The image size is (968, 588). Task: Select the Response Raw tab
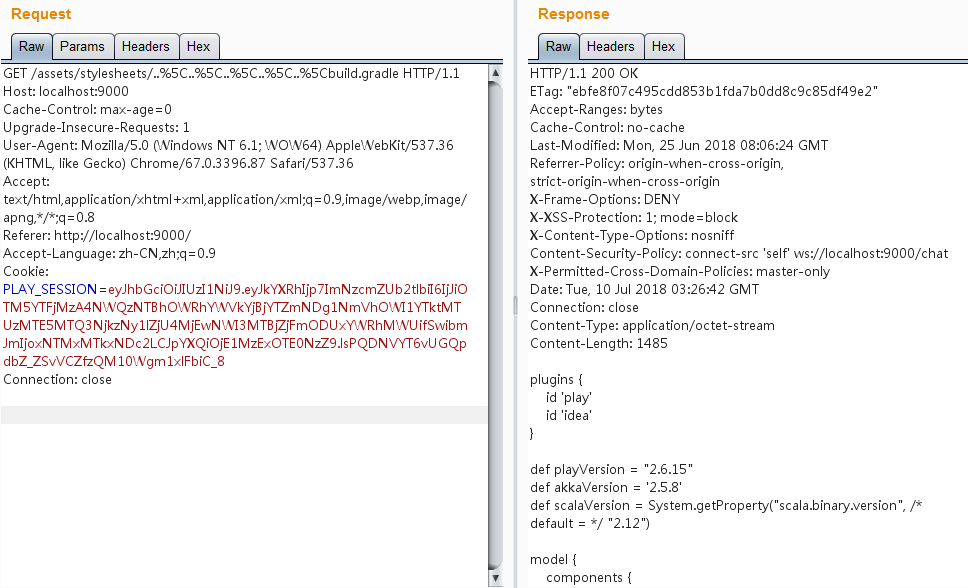[559, 46]
